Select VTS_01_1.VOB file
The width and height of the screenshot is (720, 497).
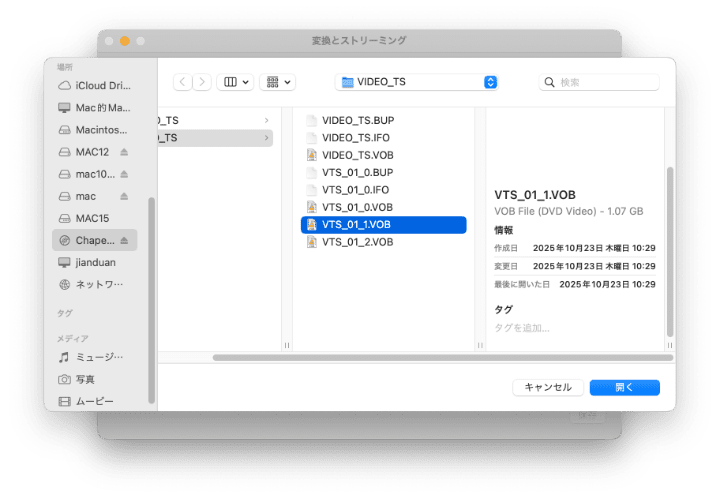click(384, 225)
